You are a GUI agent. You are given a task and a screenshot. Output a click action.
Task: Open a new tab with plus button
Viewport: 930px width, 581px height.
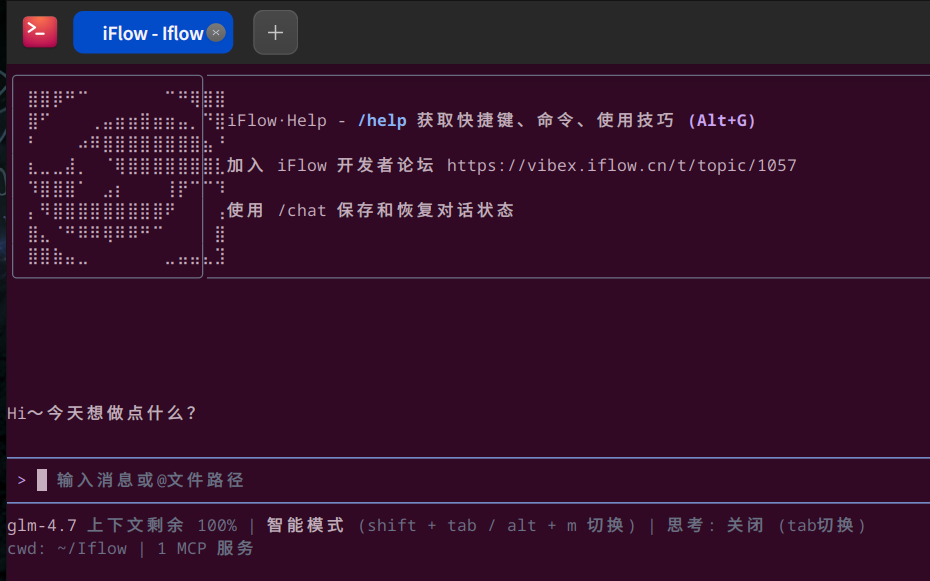(275, 33)
